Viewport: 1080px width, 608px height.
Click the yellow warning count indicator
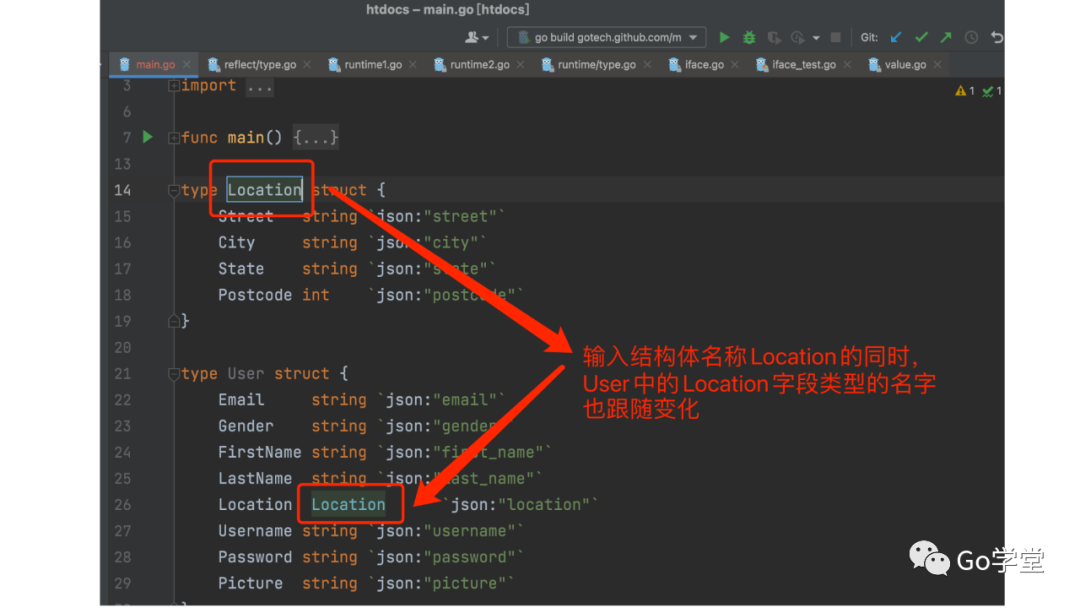point(961,89)
